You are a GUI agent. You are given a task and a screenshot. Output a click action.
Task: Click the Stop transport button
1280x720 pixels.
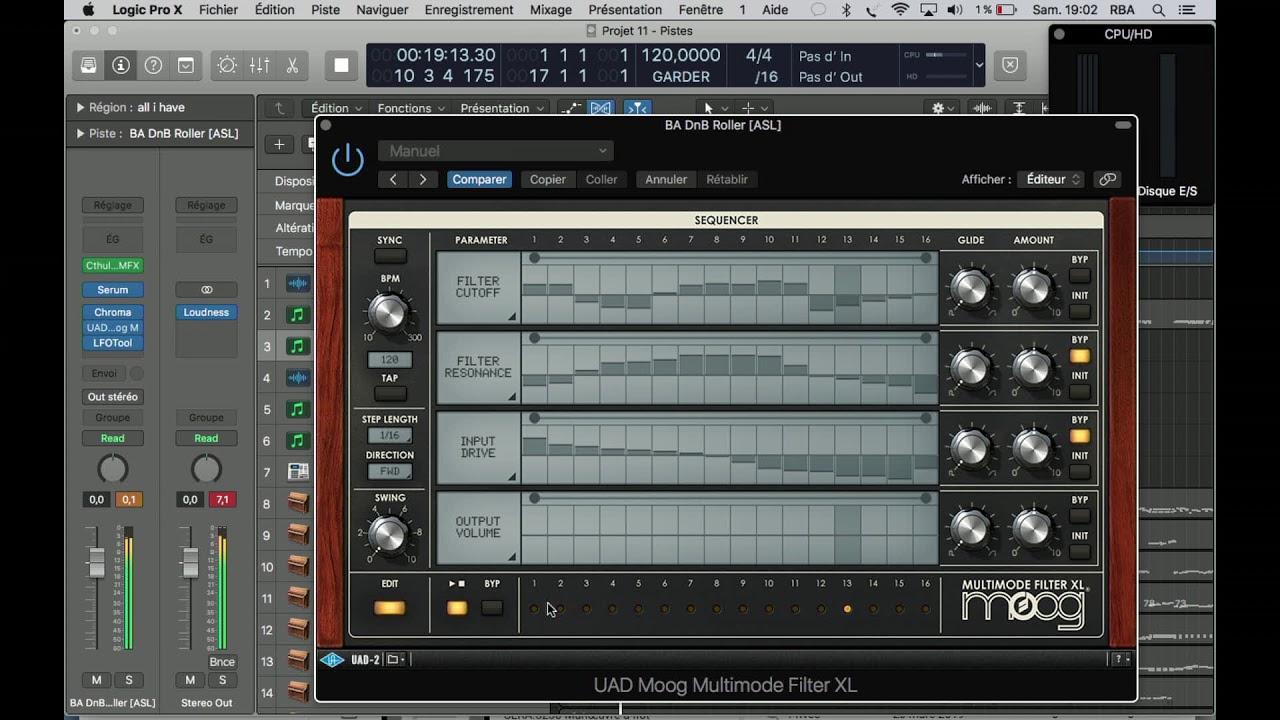pos(341,65)
